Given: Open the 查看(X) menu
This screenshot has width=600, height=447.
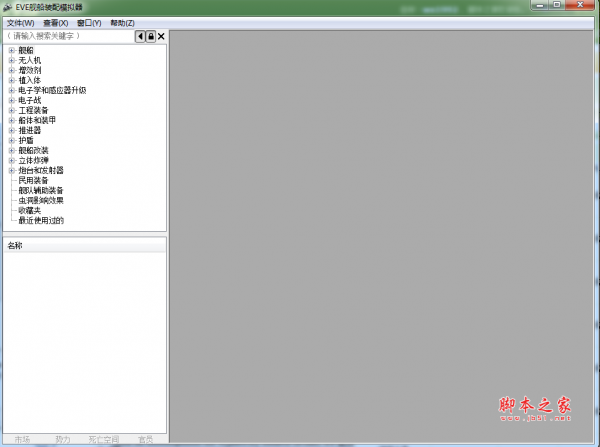Looking at the screenshot, I should [x=55, y=23].
